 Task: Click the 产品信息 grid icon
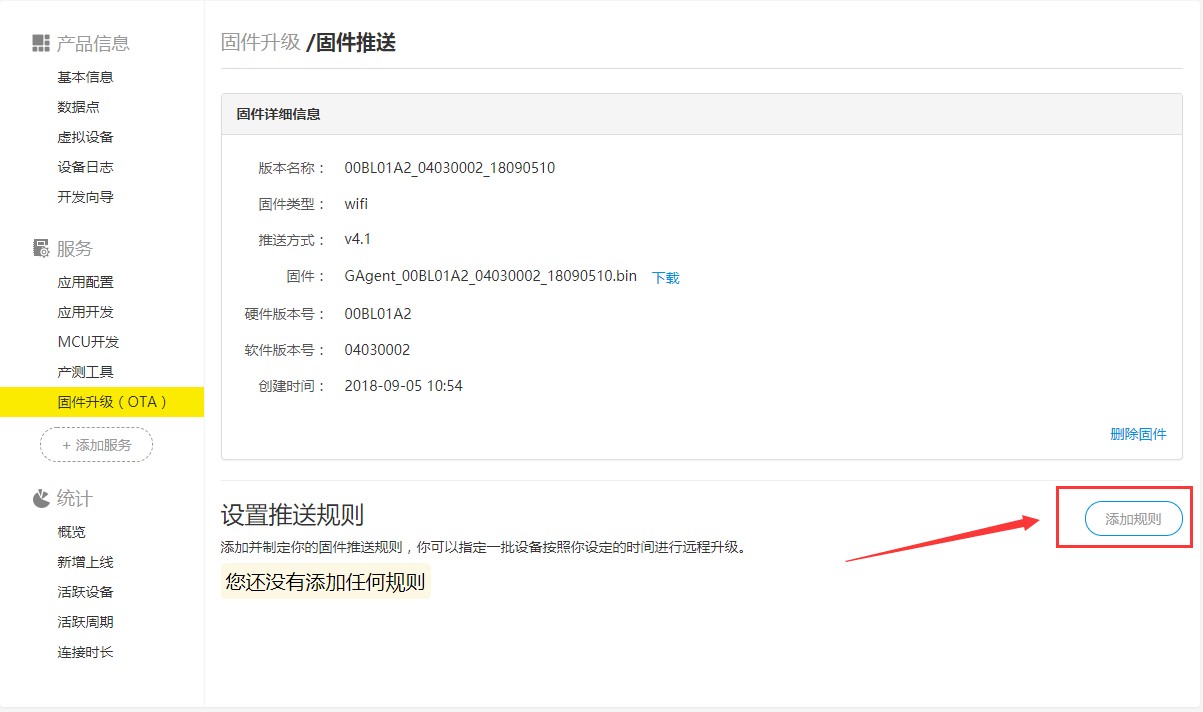[x=41, y=43]
